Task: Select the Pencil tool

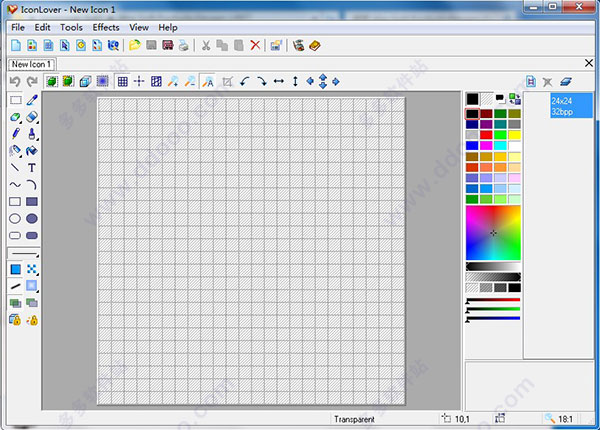Action: click(x=15, y=134)
